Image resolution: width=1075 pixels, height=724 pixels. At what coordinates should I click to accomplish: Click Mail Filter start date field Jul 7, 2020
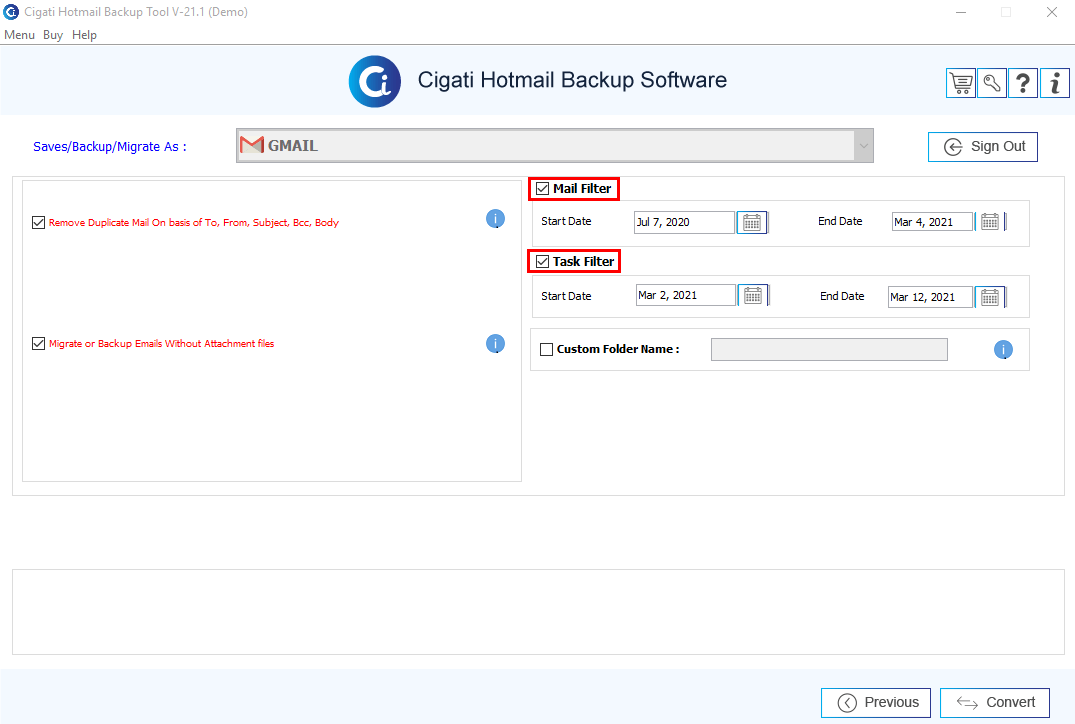click(x=684, y=222)
